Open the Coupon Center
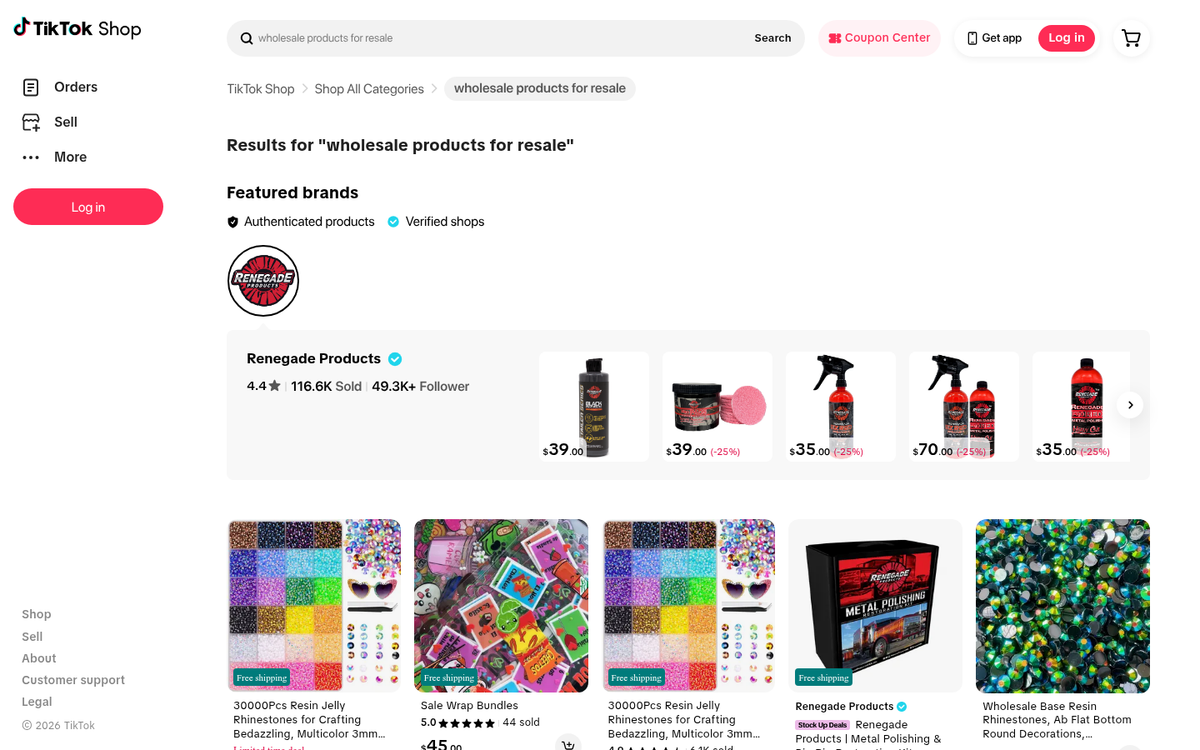Screen dimensions: 1200x750 click(x=879, y=38)
